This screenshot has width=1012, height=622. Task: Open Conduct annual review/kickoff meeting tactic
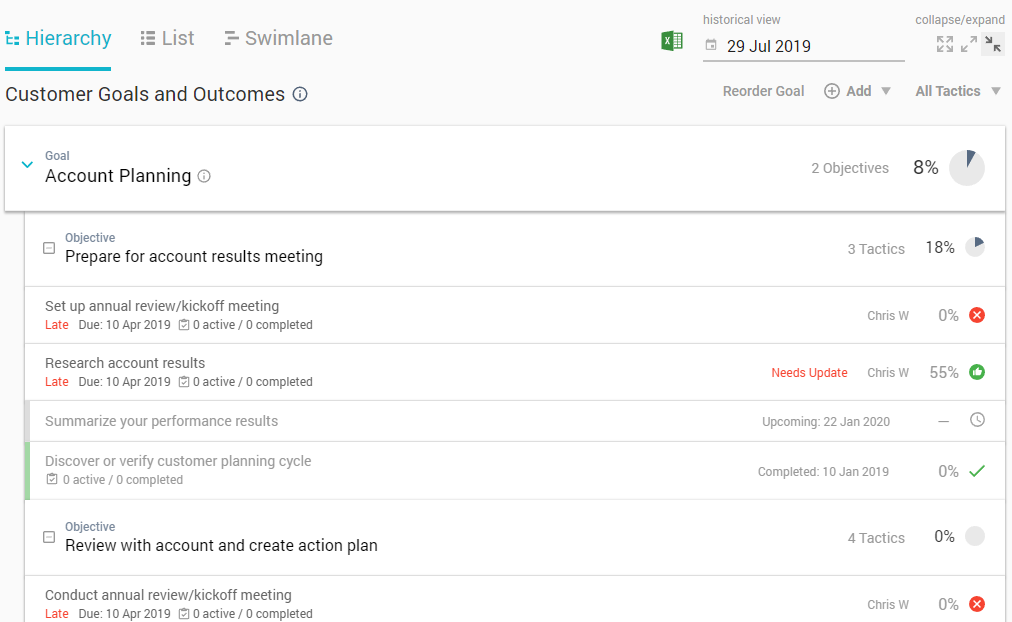click(168, 595)
